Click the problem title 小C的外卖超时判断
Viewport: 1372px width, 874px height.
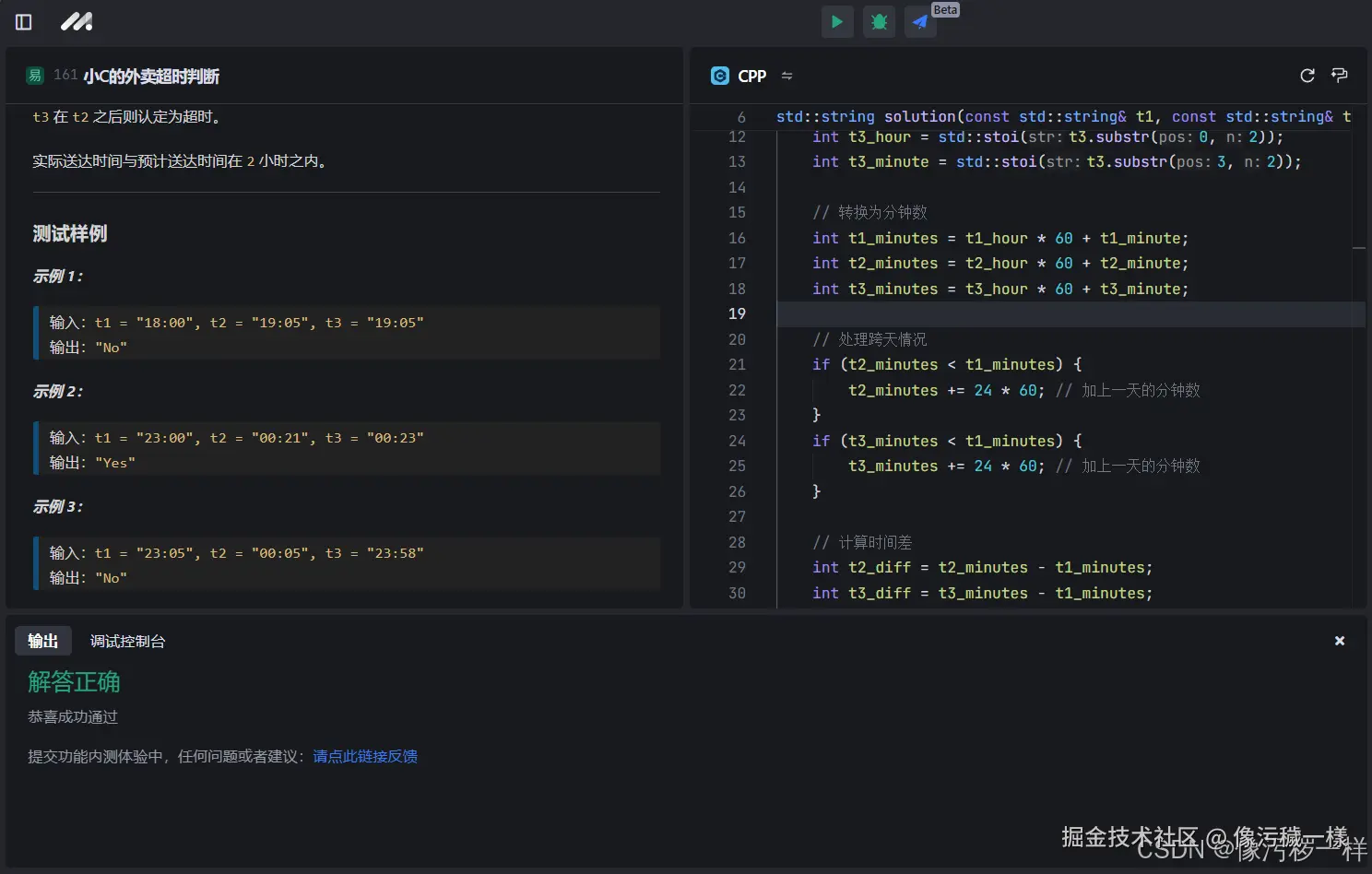[151, 77]
